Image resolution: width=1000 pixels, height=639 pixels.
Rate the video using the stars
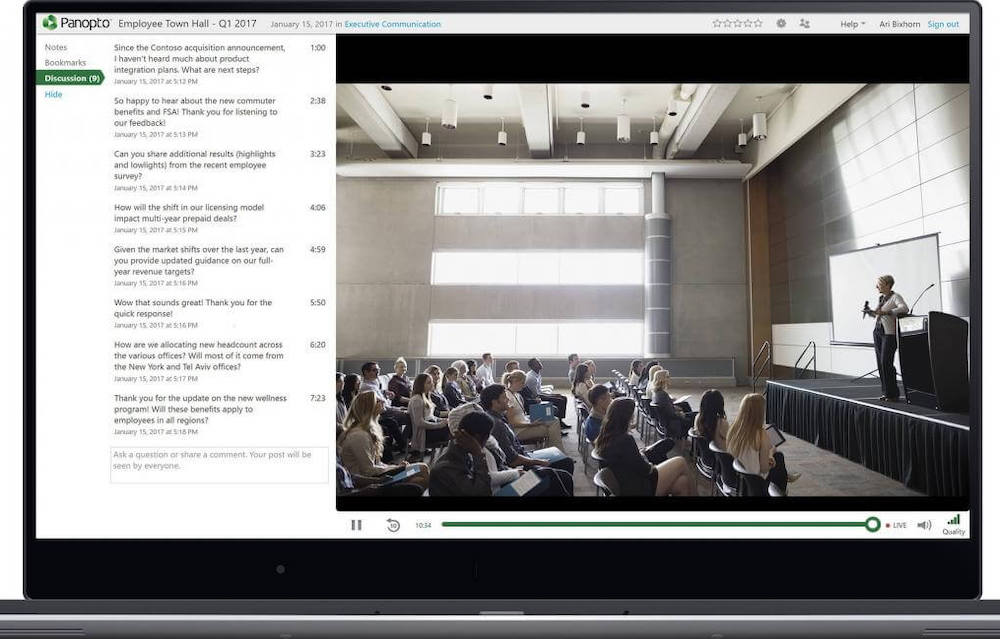pyautogui.click(x=737, y=23)
